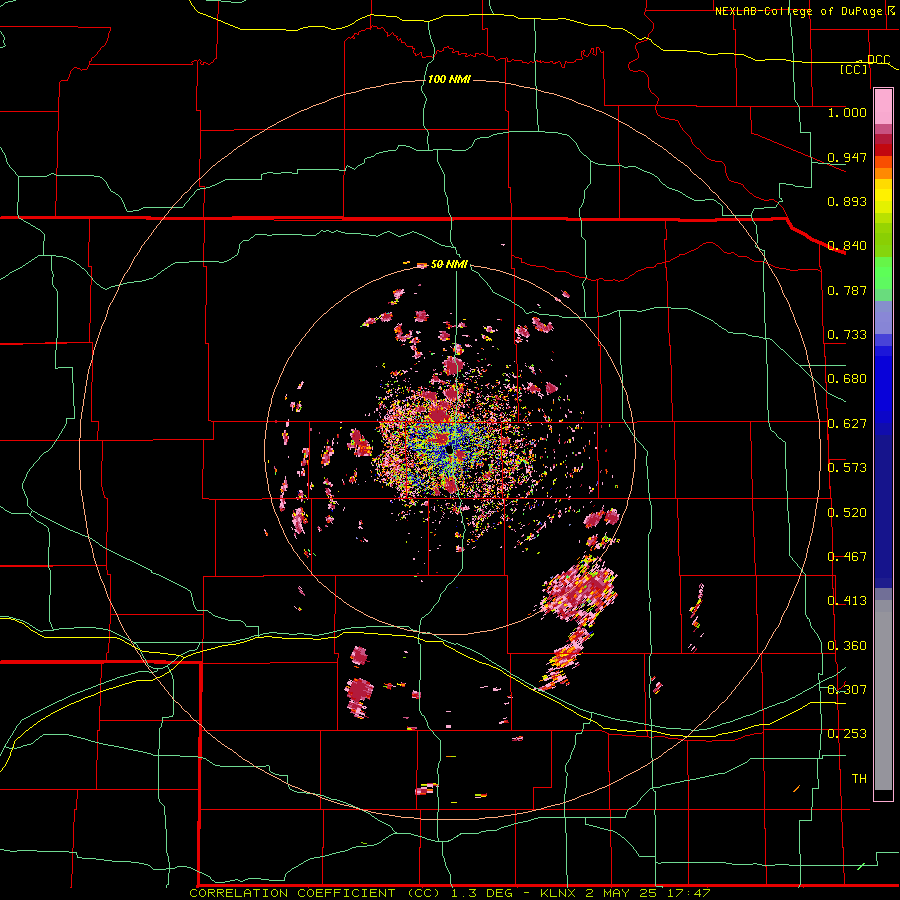Click the 50 NMI range ring label
900x900 pixels.
tap(449, 264)
